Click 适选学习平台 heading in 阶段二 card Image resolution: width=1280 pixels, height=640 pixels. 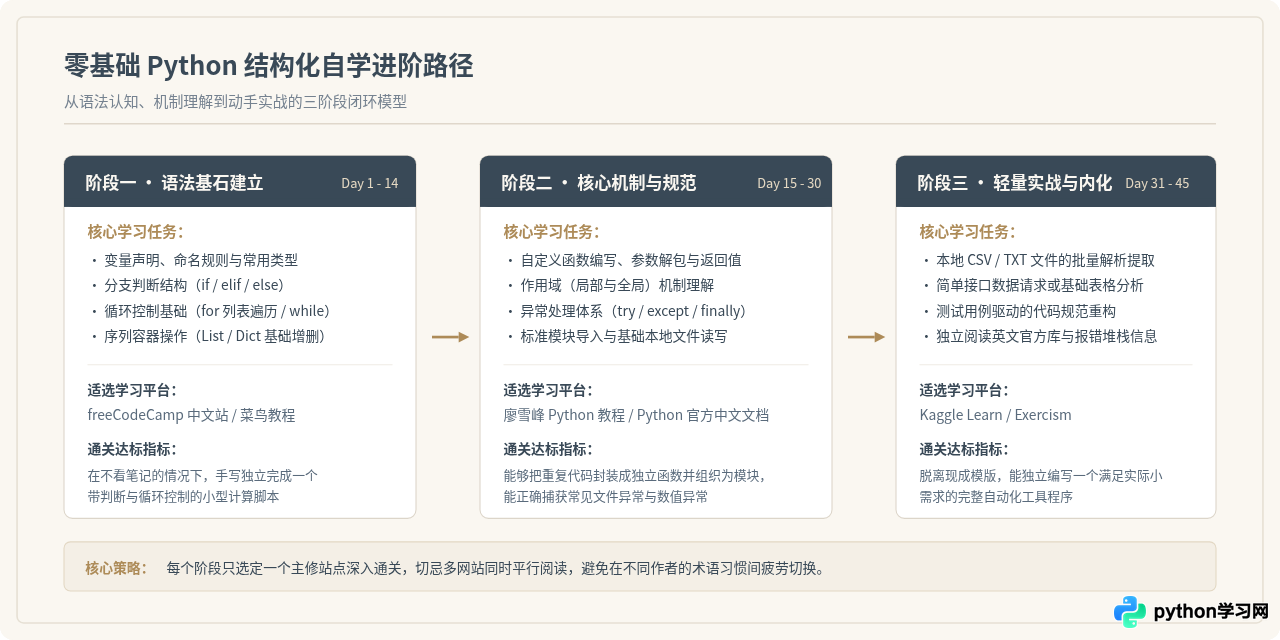tap(548, 390)
